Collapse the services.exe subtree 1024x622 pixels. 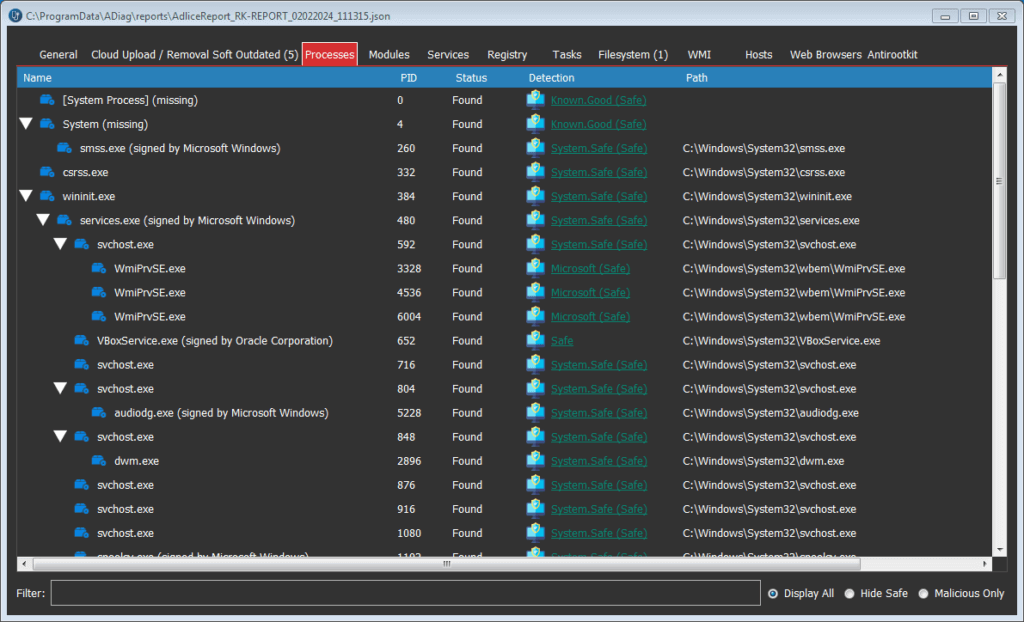[x=43, y=220]
